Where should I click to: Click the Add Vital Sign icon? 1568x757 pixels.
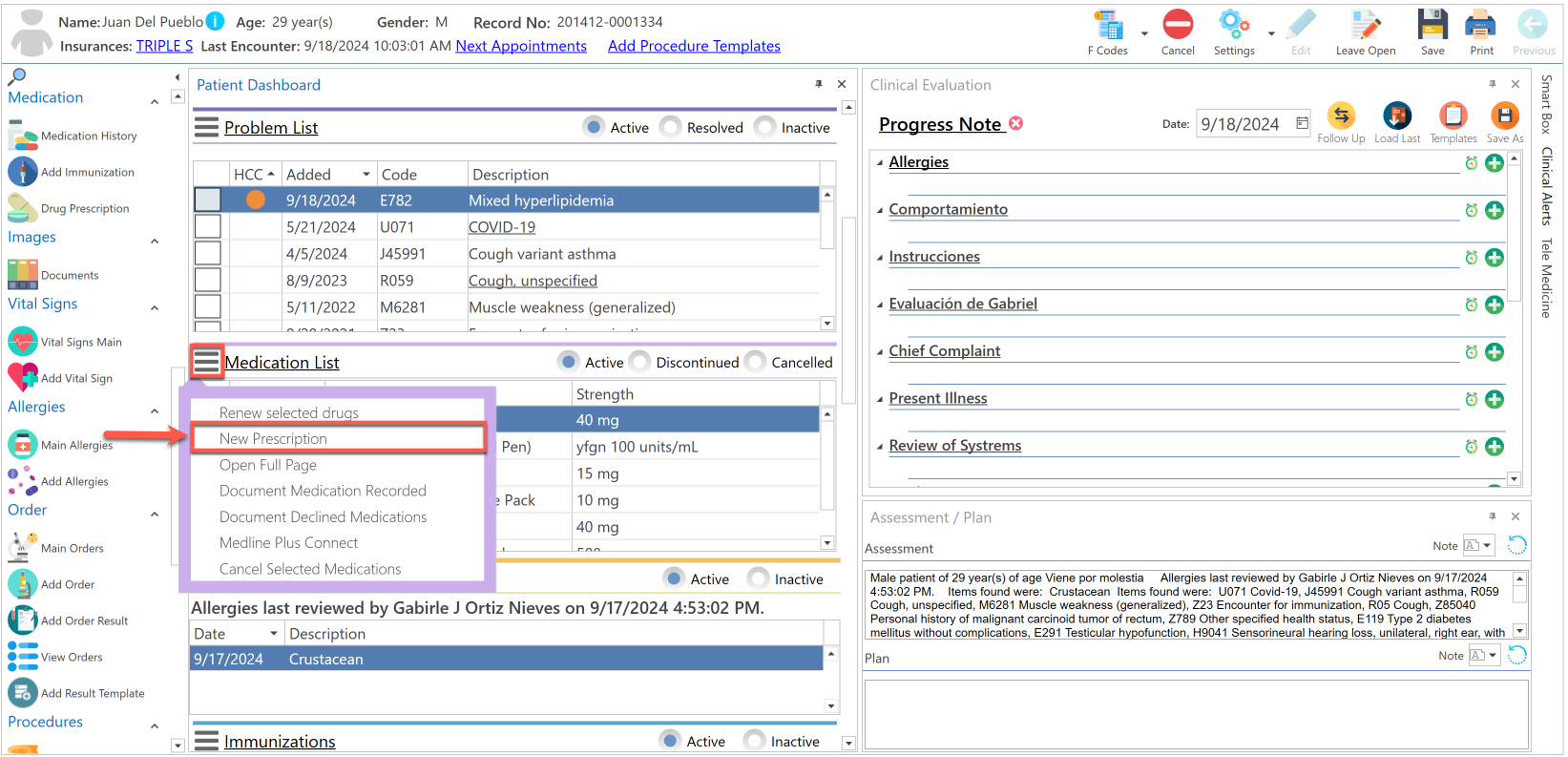[x=23, y=377]
